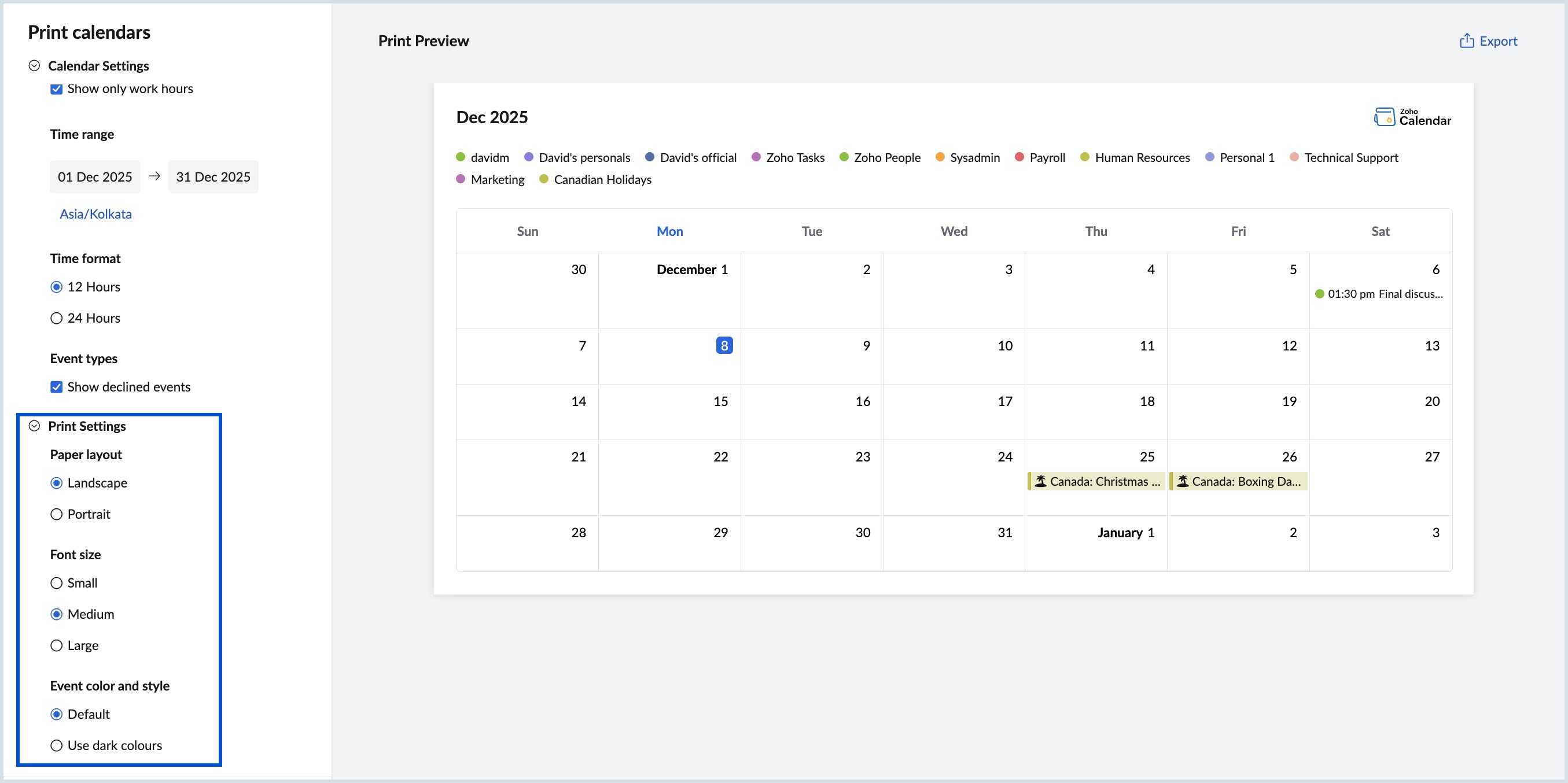Select 24 Hours time format
Image resolution: width=1568 pixels, height=783 pixels.
coord(57,318)
